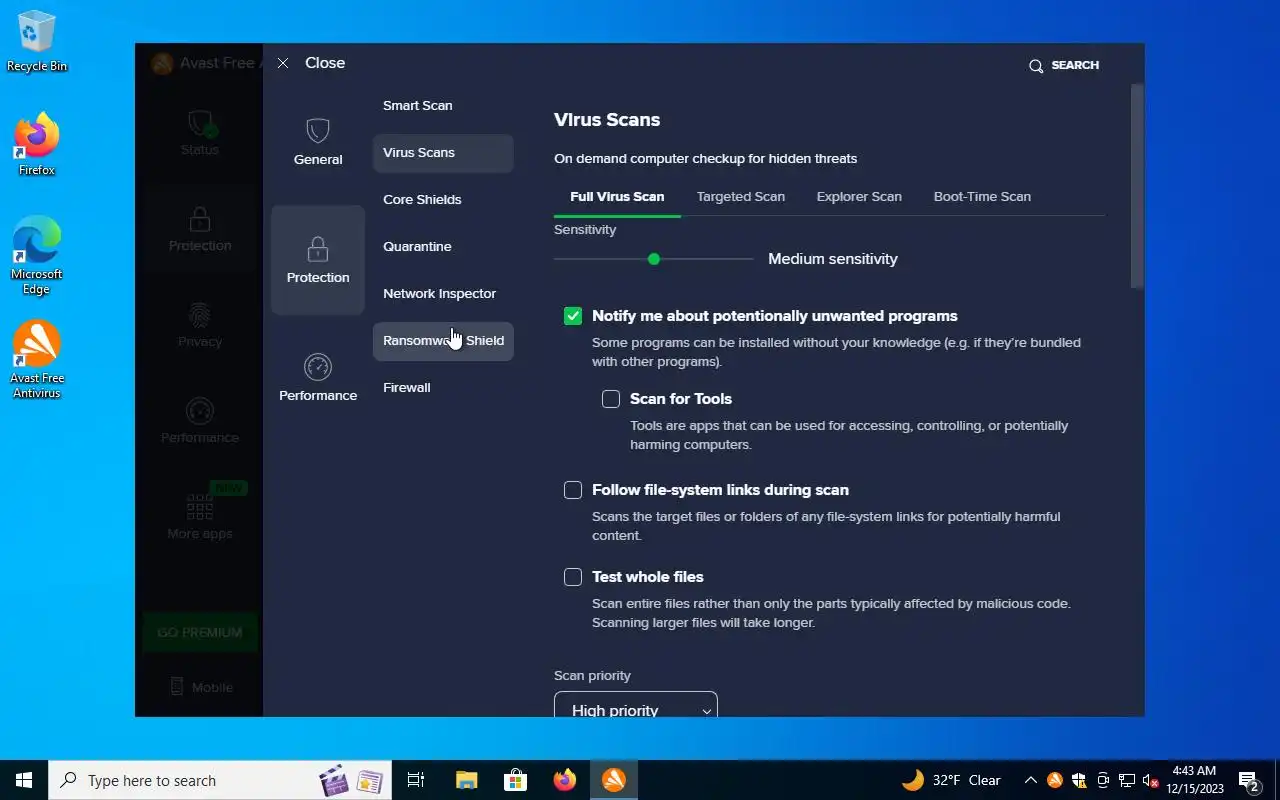This screenshot has width=1280, height=800.
Task: Launch File Explorer from taskbar
Action: (466, 780)
